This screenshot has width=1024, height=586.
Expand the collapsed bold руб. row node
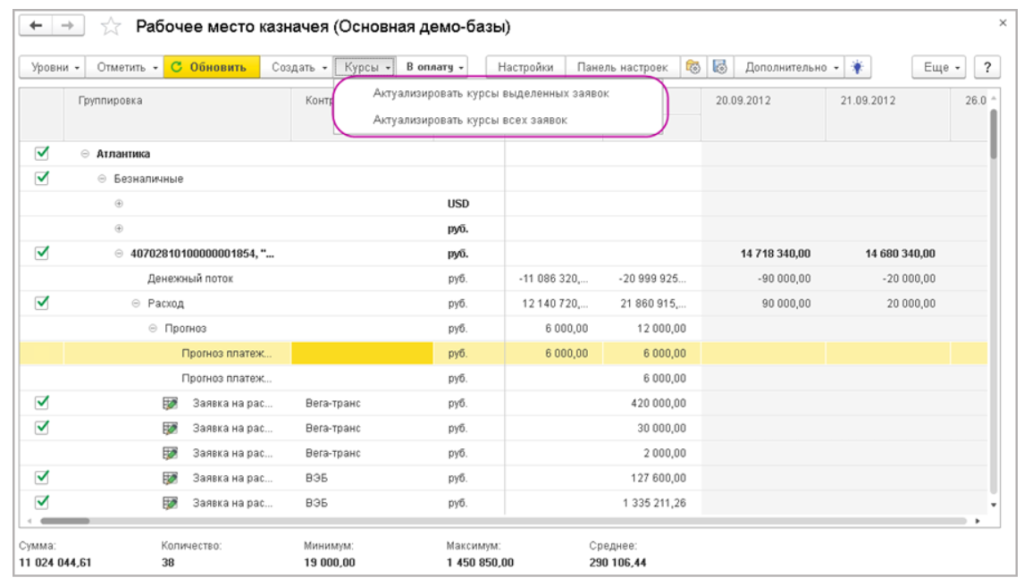pos(119,228)
